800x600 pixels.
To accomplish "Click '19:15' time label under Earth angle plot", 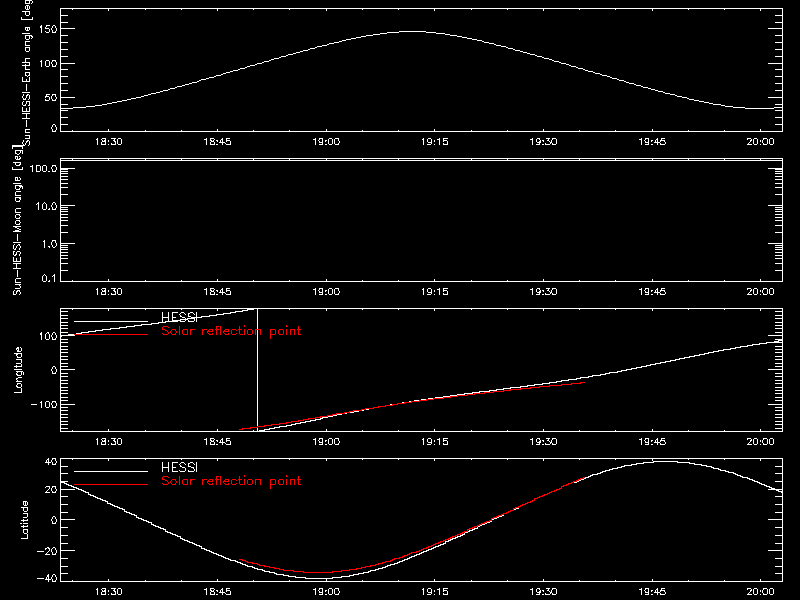I will point(435,142).
